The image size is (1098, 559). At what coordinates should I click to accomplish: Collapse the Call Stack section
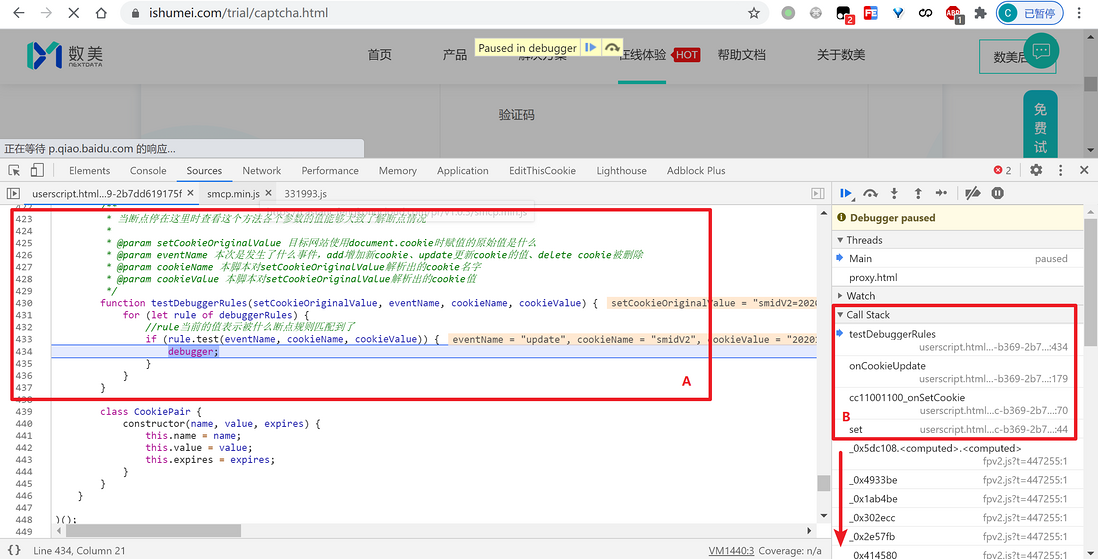[x=863, y=315]
